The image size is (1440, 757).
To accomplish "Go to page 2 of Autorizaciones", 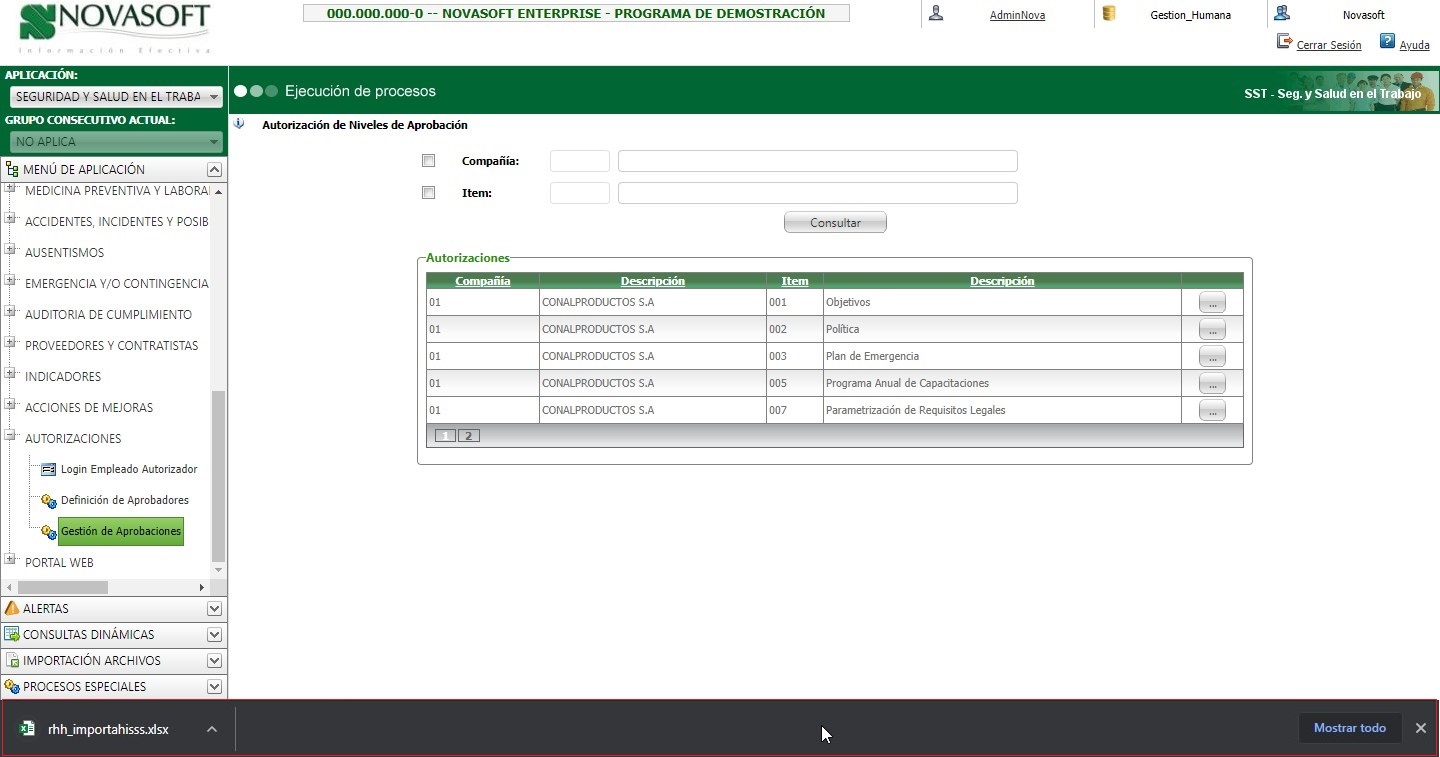I will (468, 436).
